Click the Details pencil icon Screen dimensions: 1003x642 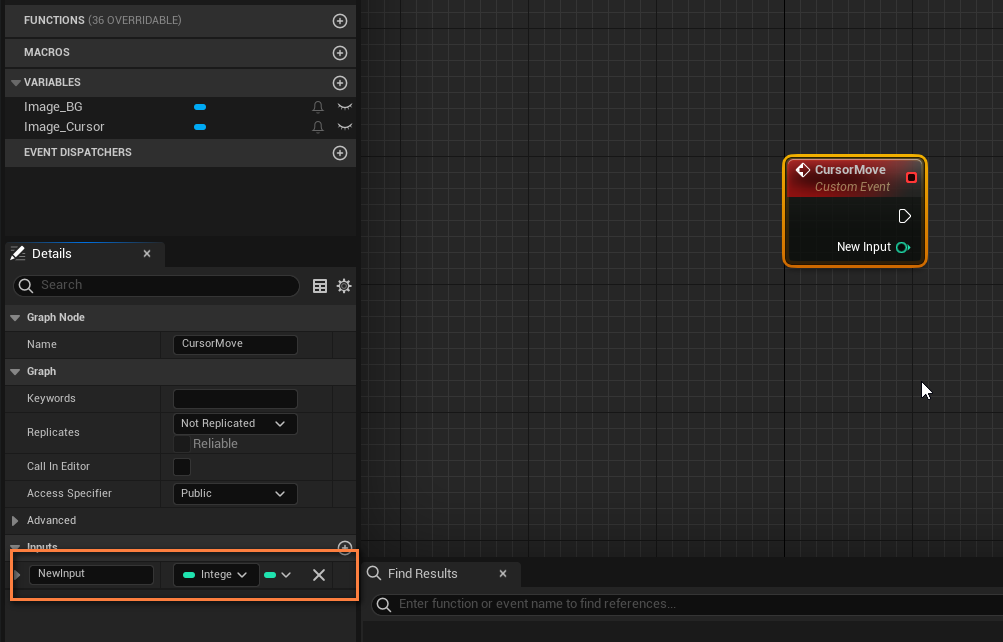[18, 254]
